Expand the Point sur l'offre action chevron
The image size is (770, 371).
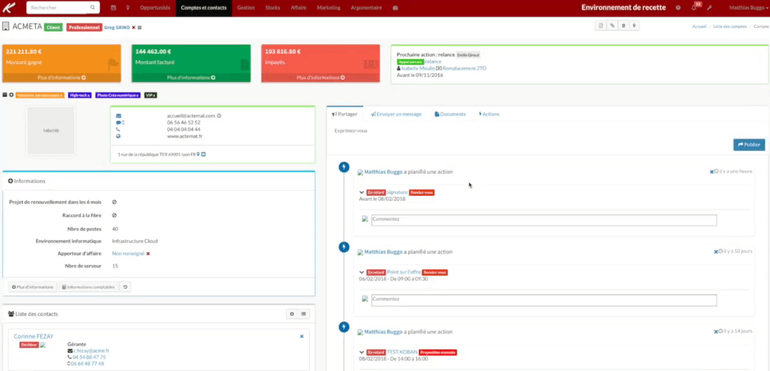point(362,272)
